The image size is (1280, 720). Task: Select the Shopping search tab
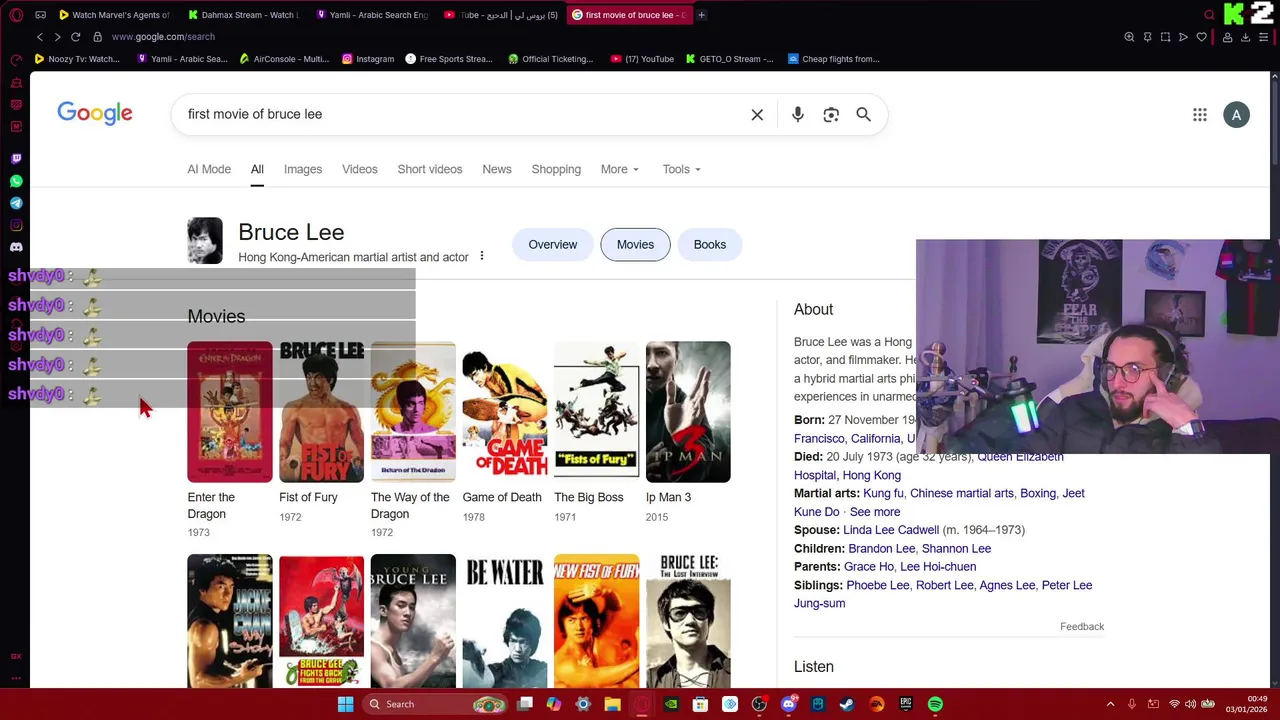556,169
